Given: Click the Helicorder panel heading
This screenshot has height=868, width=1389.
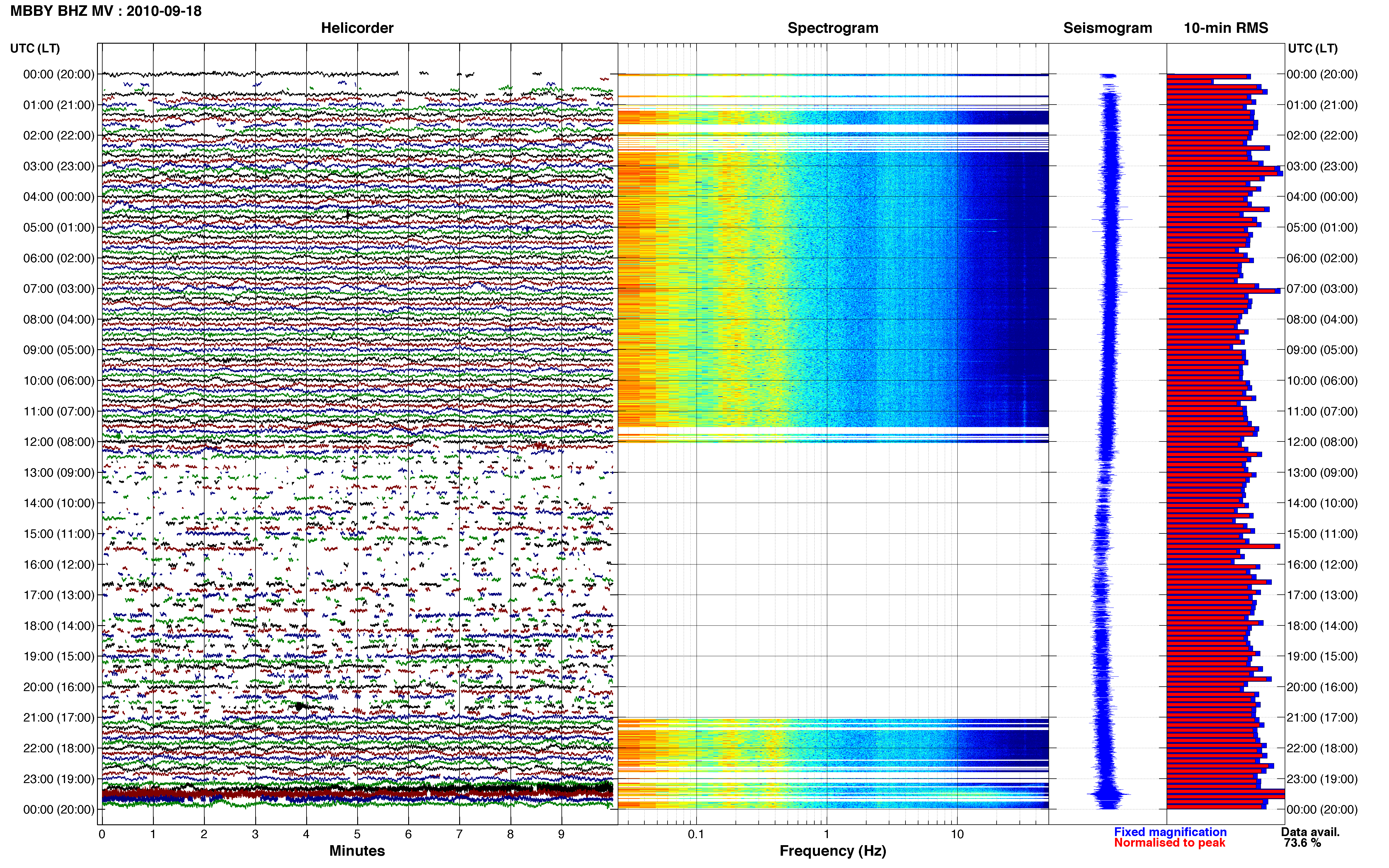Looking at the screenshot, I should pyautogui.click(x=357, y=28).
